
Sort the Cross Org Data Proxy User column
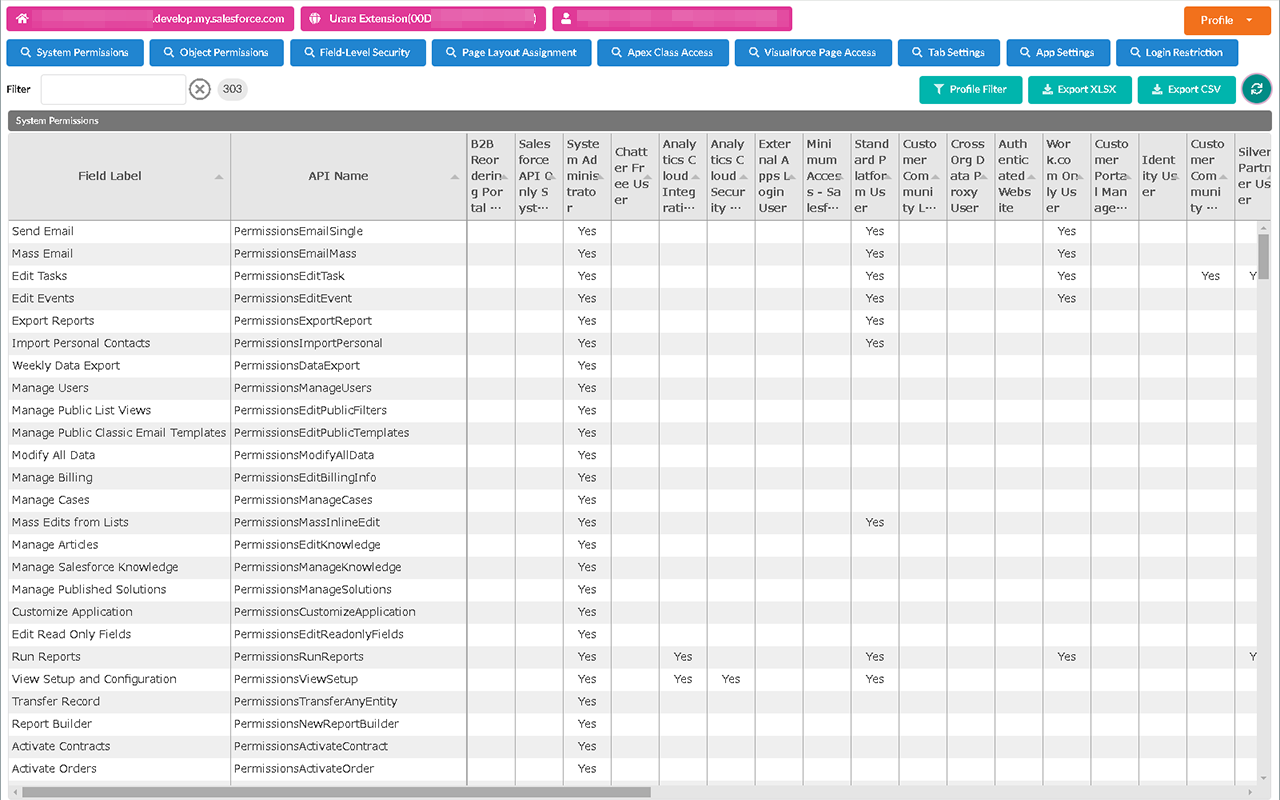(x=986, y=177)
